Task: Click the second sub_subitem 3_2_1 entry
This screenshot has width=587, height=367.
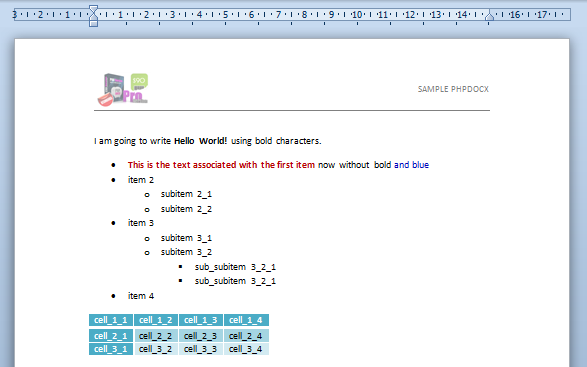Action: pos(235,281)
